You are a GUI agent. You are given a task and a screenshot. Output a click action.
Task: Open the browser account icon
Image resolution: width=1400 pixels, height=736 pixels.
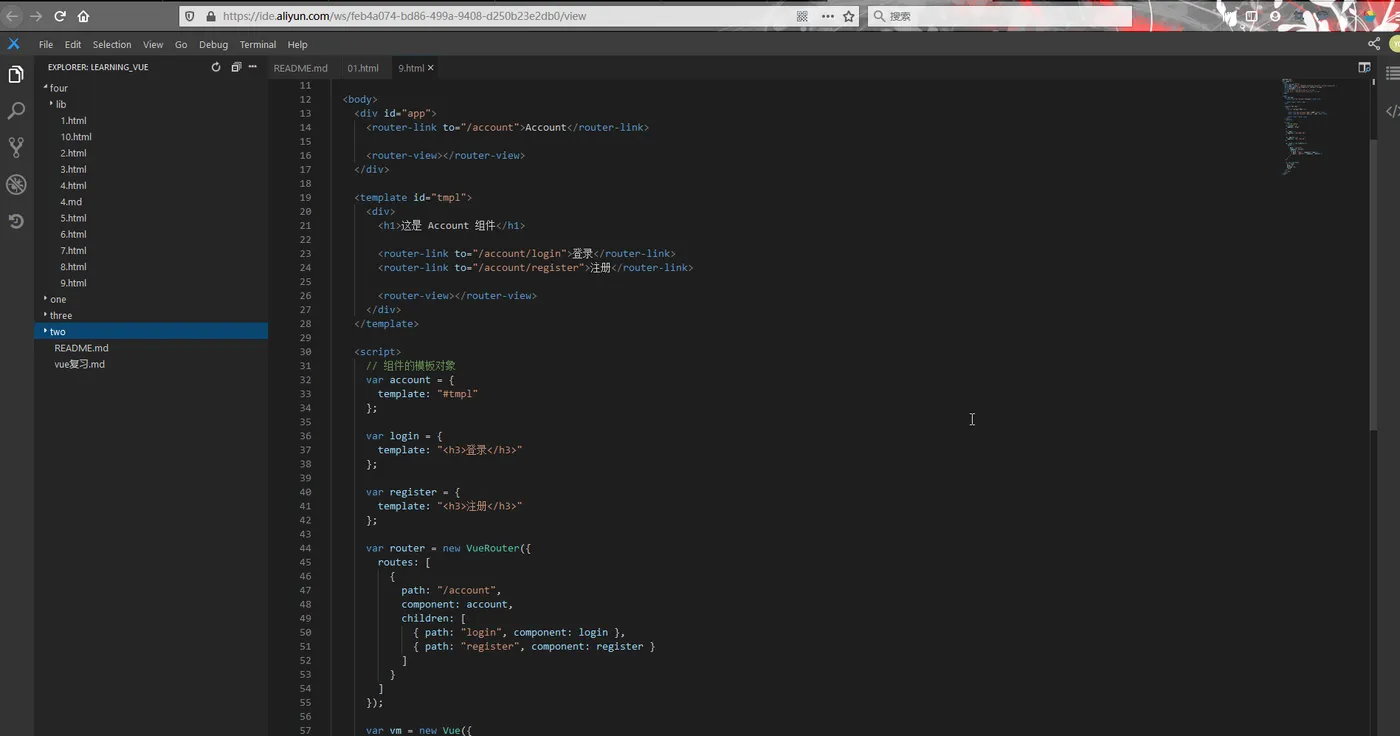1275,16
